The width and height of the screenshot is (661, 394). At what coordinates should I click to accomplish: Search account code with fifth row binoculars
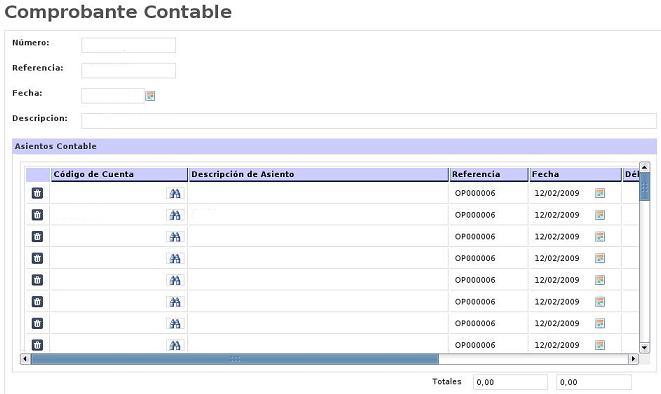click(x=175, y=280)
